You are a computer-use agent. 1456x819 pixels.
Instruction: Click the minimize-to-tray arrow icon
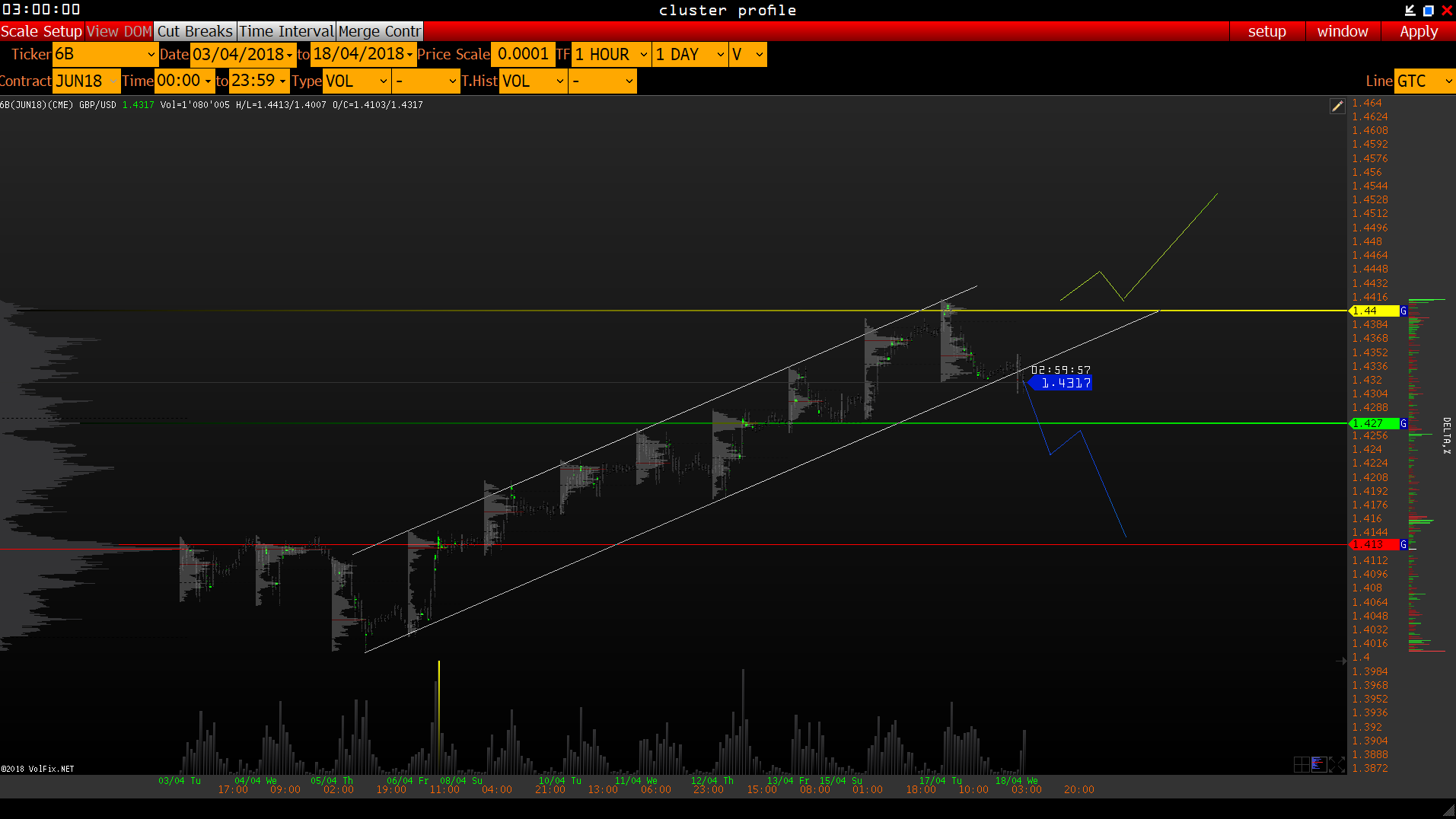[x=1410, y=10]
